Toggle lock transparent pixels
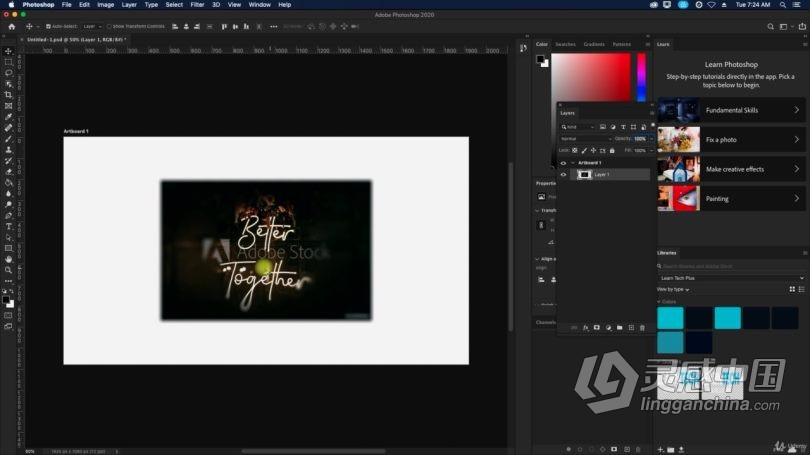 tap(574, 150)
